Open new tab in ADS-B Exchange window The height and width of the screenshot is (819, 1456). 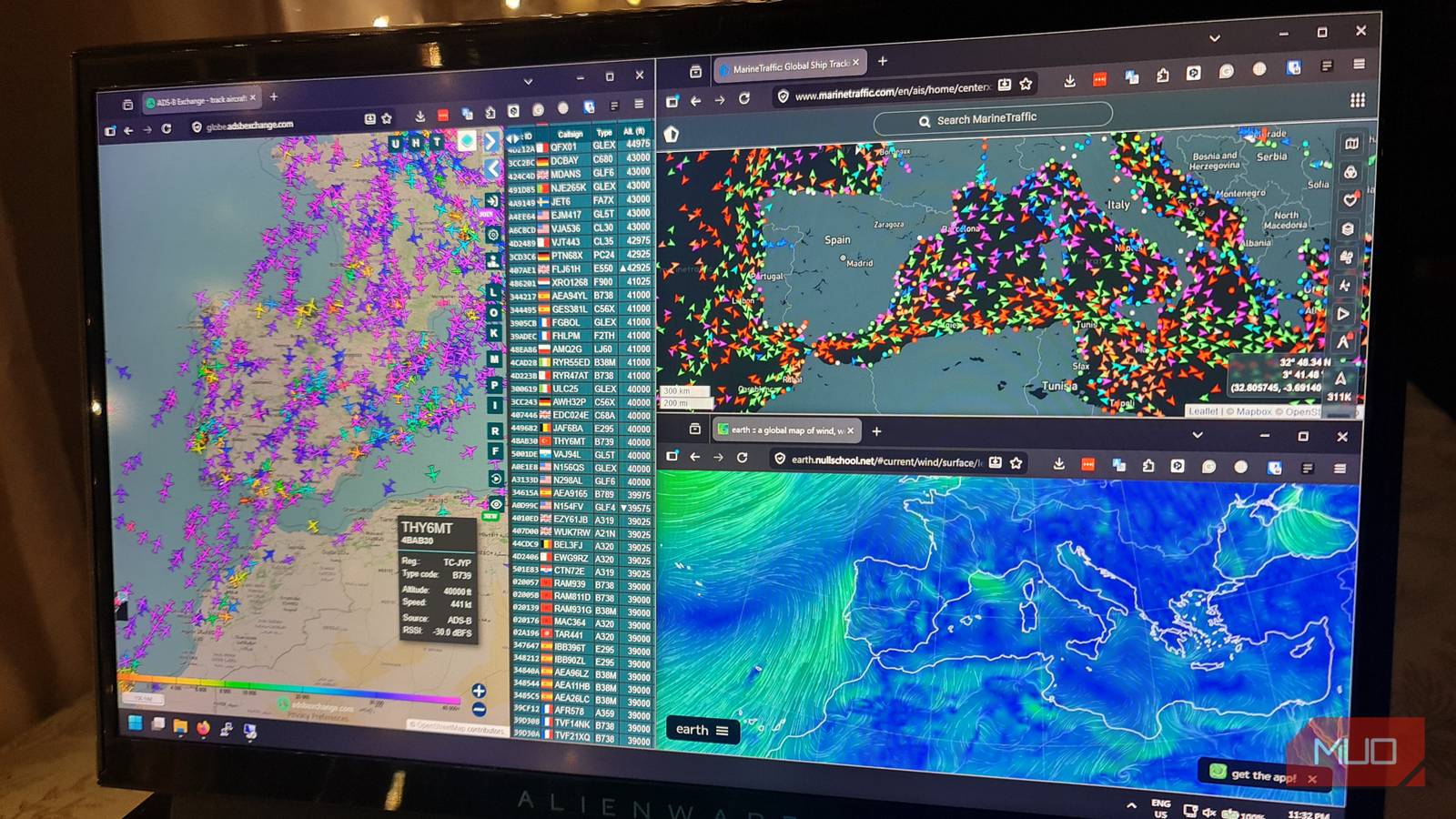[x=274, y=96]
